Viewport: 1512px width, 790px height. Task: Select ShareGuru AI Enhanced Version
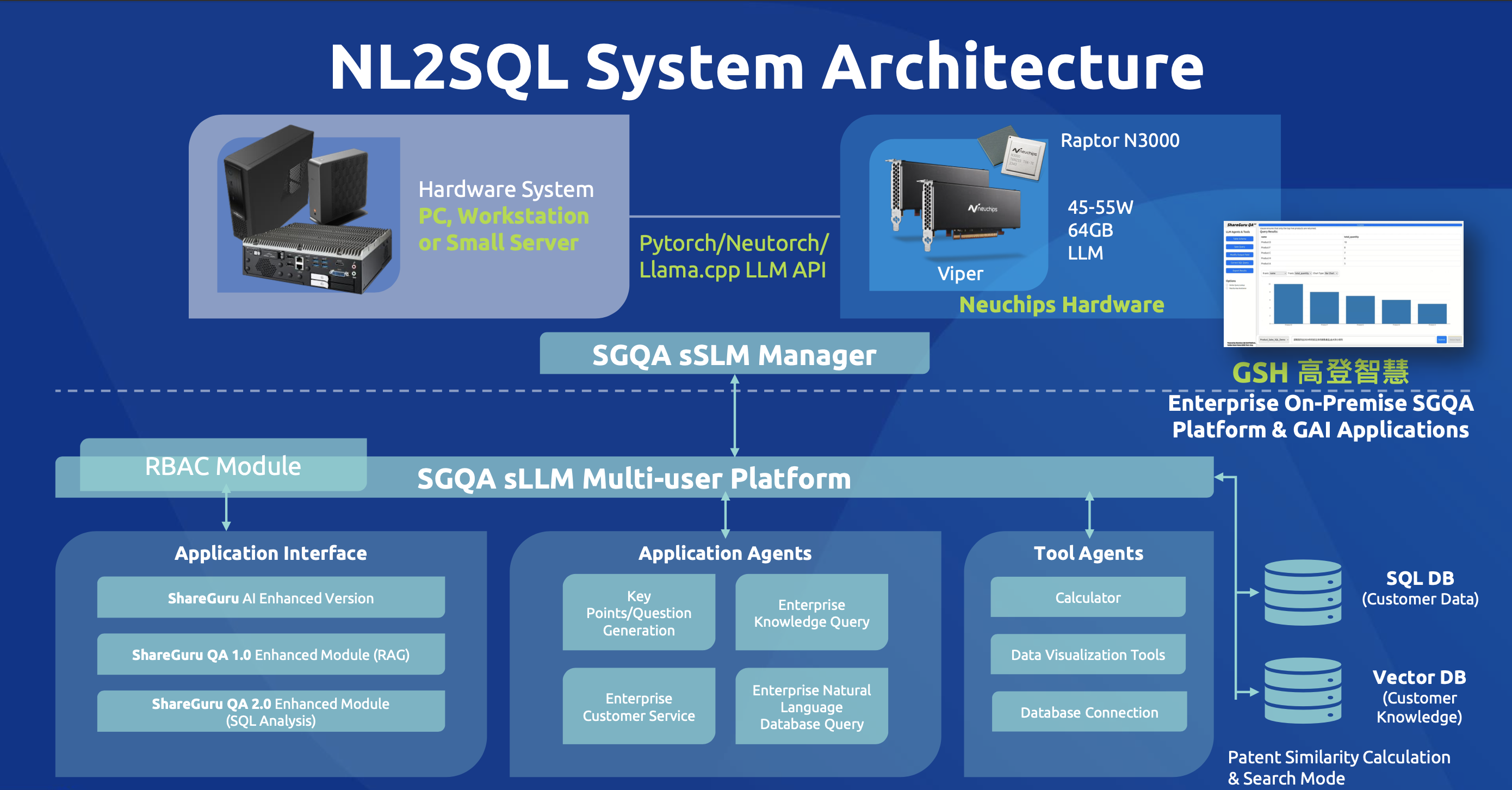pyautogui.click(x=271, y=597)
